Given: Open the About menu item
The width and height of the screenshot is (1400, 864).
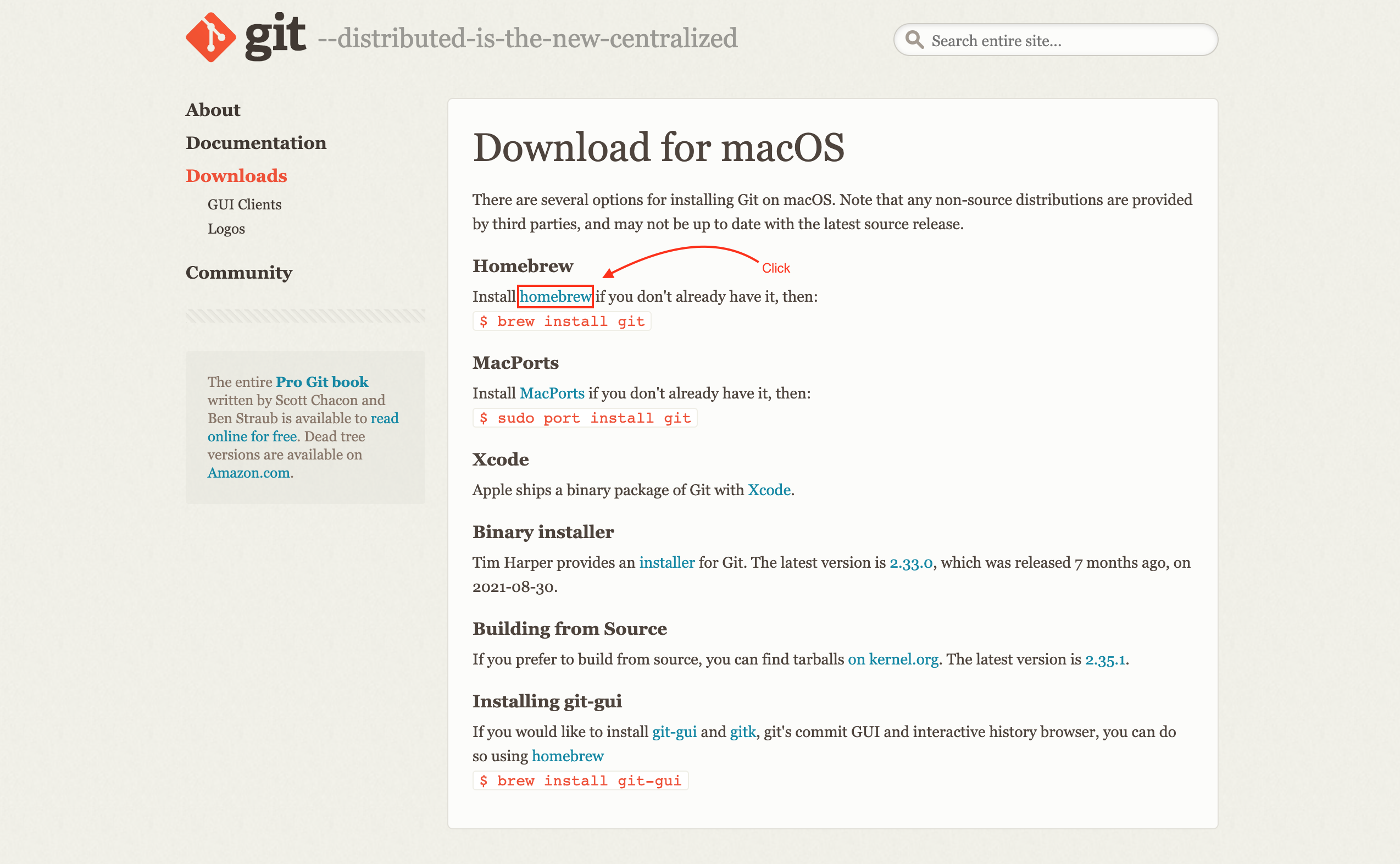Looking at the screenshot, I should pyautogui.click(x=213, y=110).
